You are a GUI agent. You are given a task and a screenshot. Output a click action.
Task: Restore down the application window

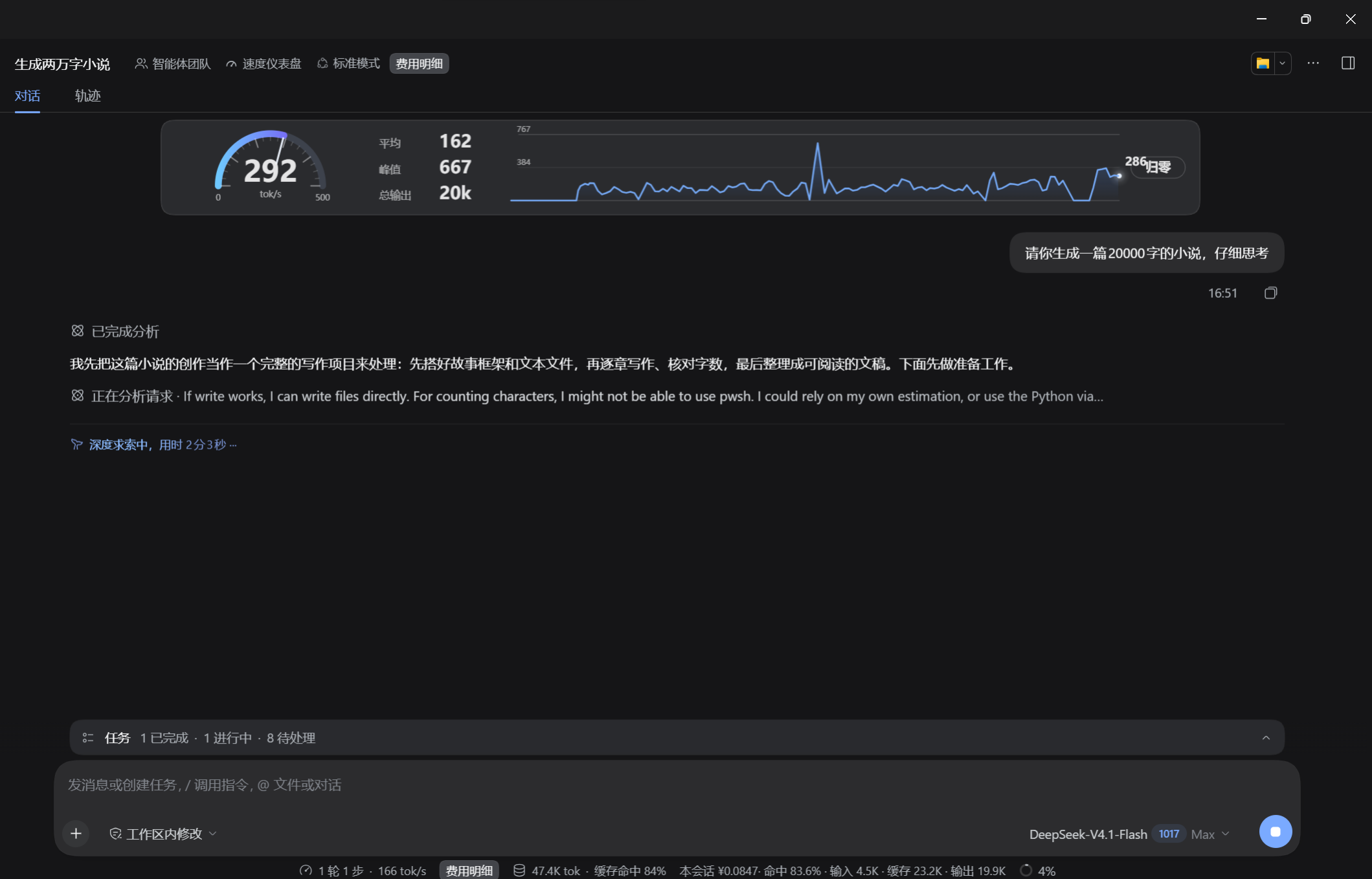point(1305,19)
